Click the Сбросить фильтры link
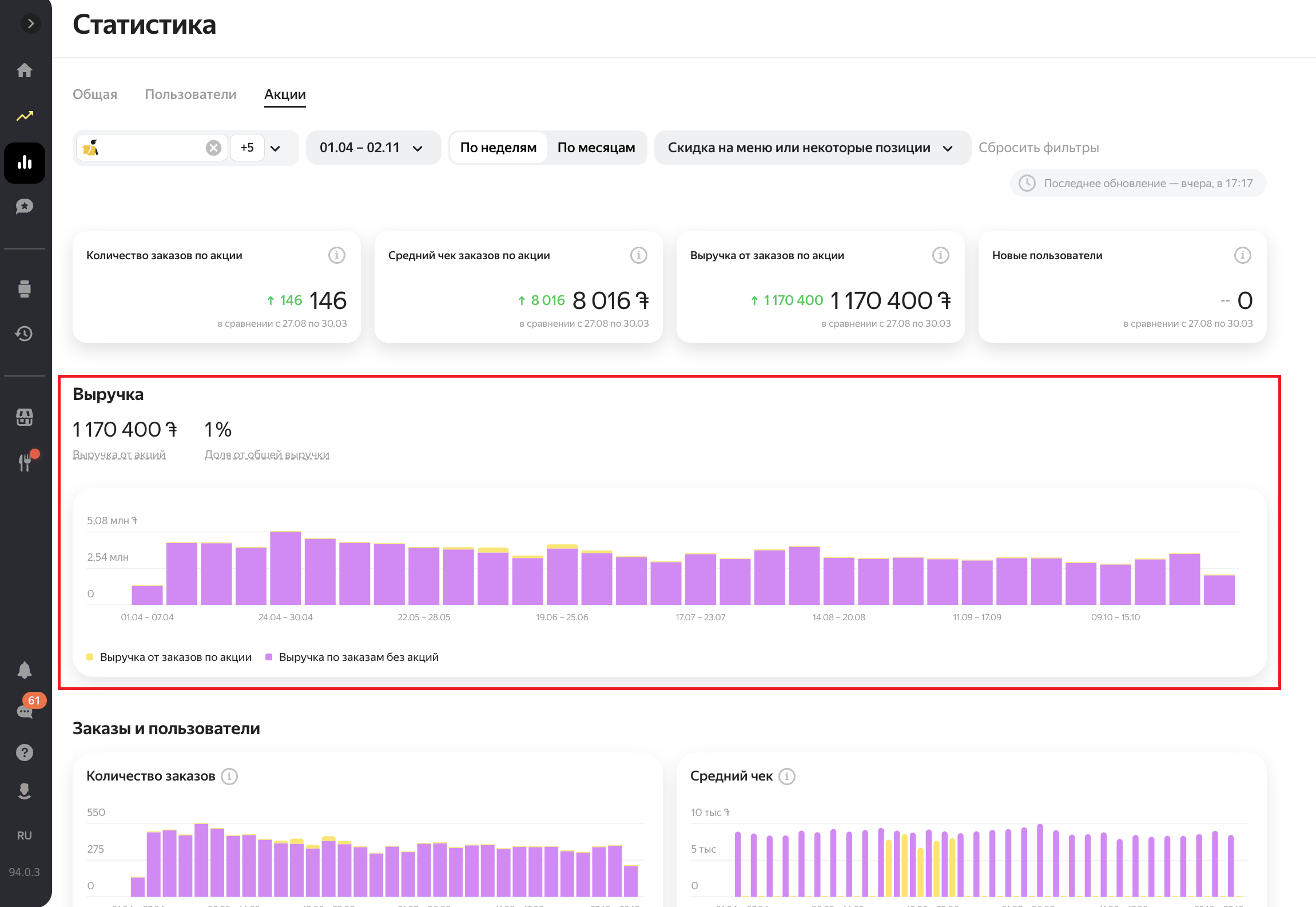This screenshot has height=907, width=1316. pos(1039,148)
